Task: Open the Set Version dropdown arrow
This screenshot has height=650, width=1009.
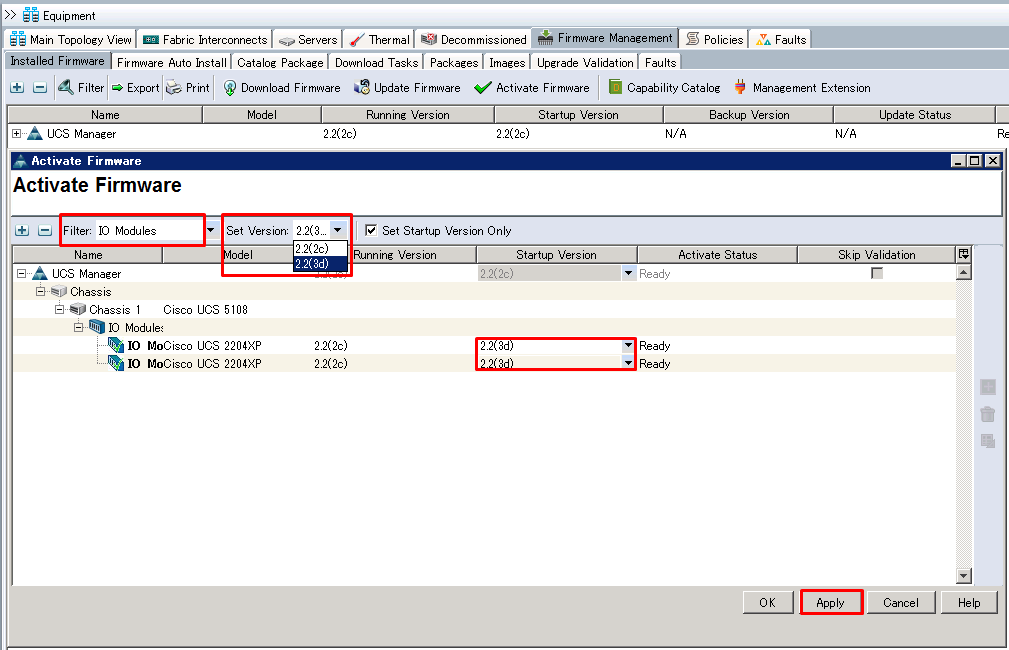Action: (338, 230)
